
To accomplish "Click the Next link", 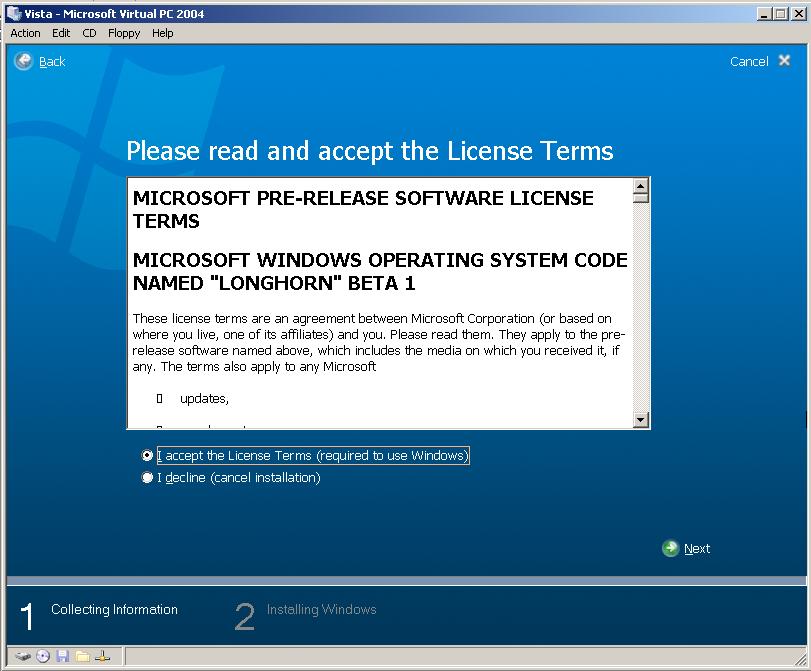I will (697, 548).
